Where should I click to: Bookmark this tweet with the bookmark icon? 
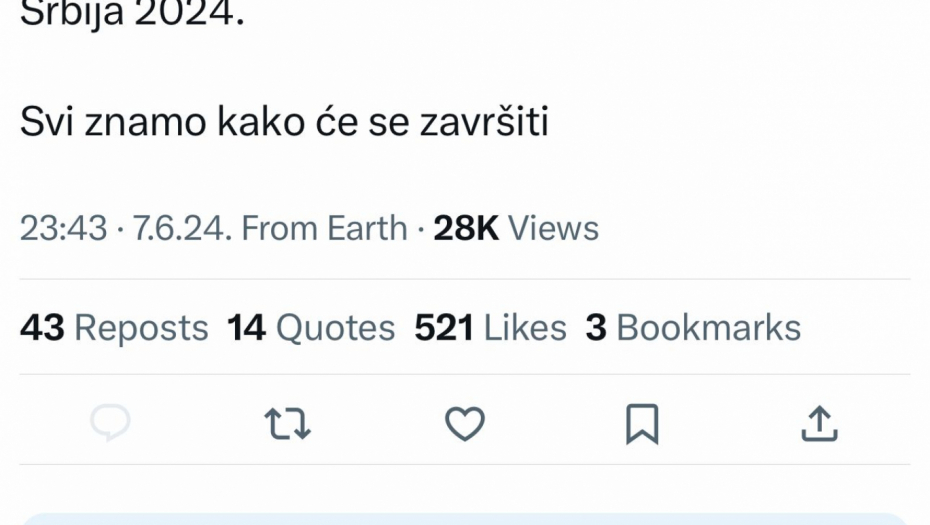click(x=641, y=424)
